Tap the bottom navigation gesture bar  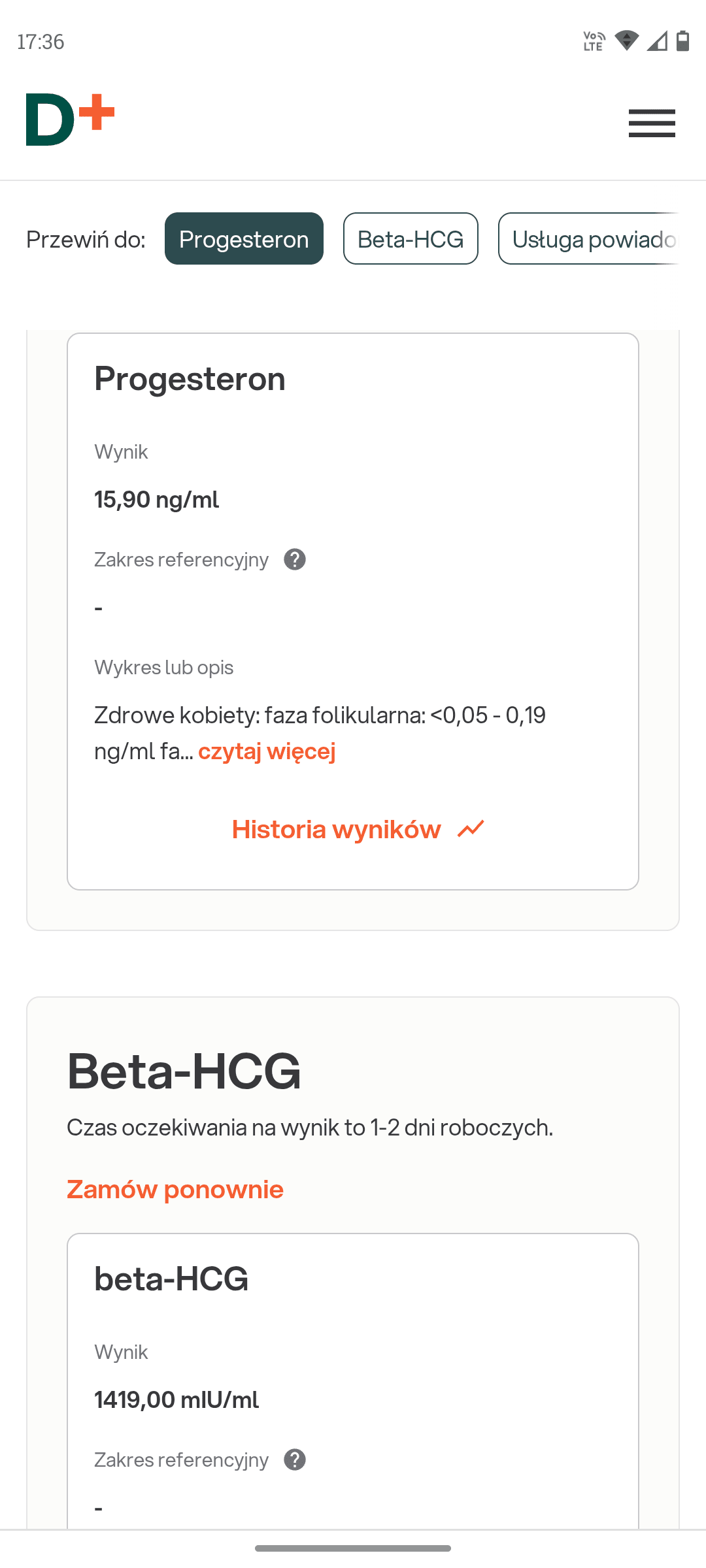tap(353, 1548)
